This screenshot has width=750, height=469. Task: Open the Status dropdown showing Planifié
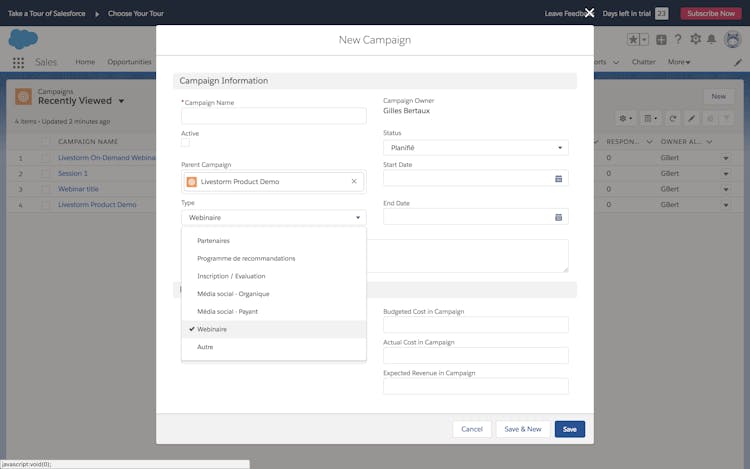[x=475, y=148]
